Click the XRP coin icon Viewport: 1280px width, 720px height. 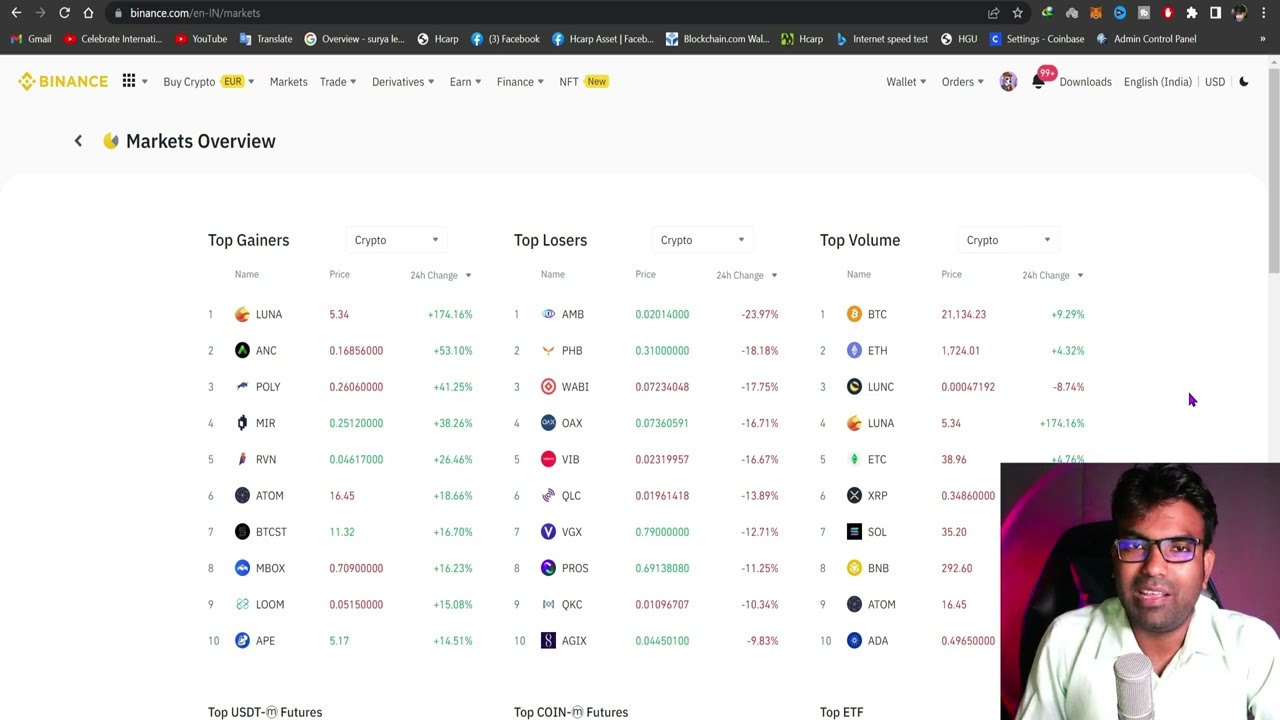854,495
